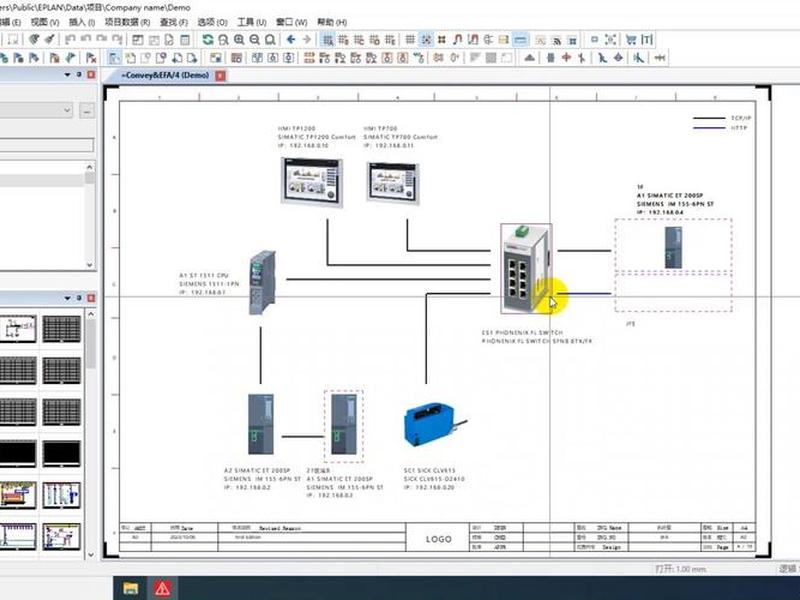
Task: Close the upper left panel
Action: pyautogui.click(x=91, y=74)
